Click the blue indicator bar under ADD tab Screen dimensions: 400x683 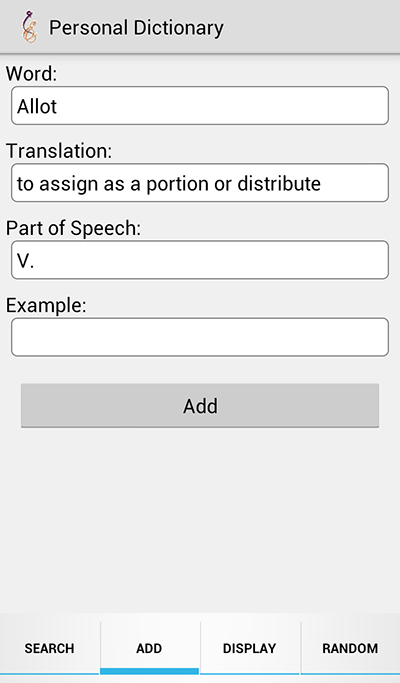coord(149,671)
